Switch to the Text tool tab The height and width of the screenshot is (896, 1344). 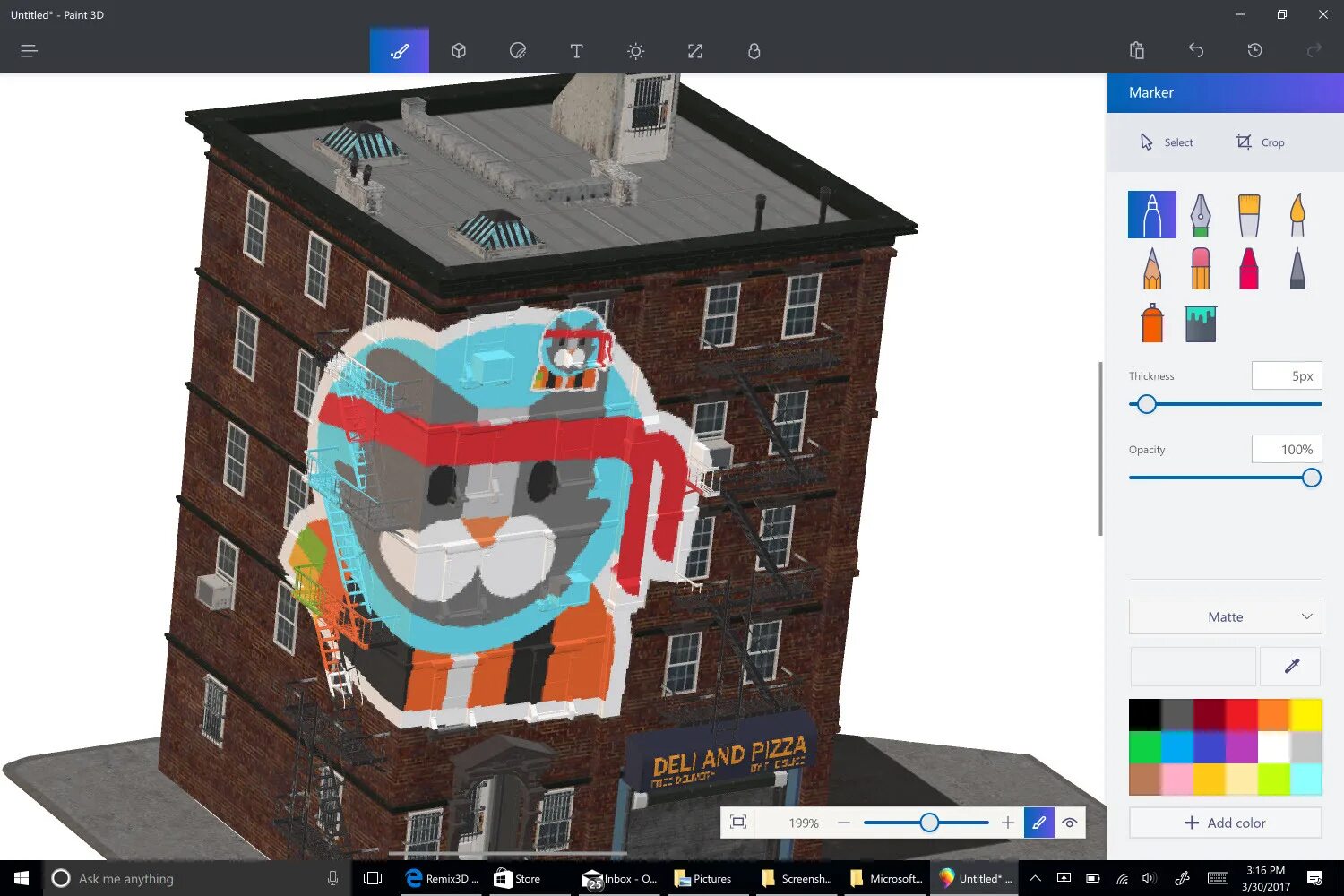point(576,50)
